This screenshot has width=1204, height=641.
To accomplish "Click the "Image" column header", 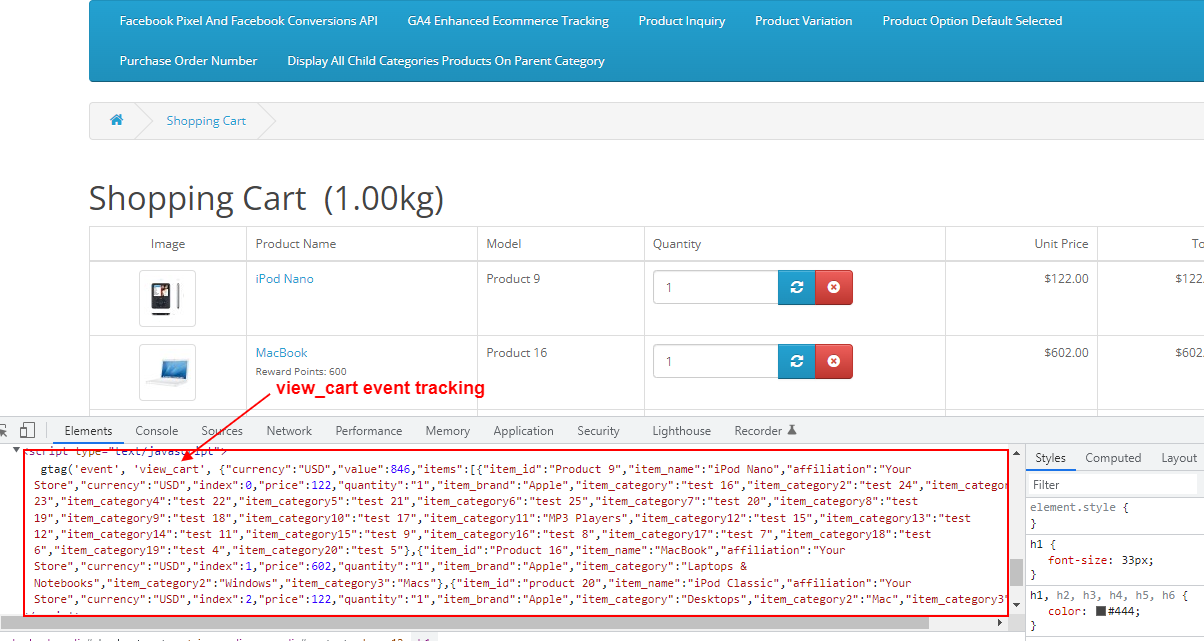I will point(167,244).
